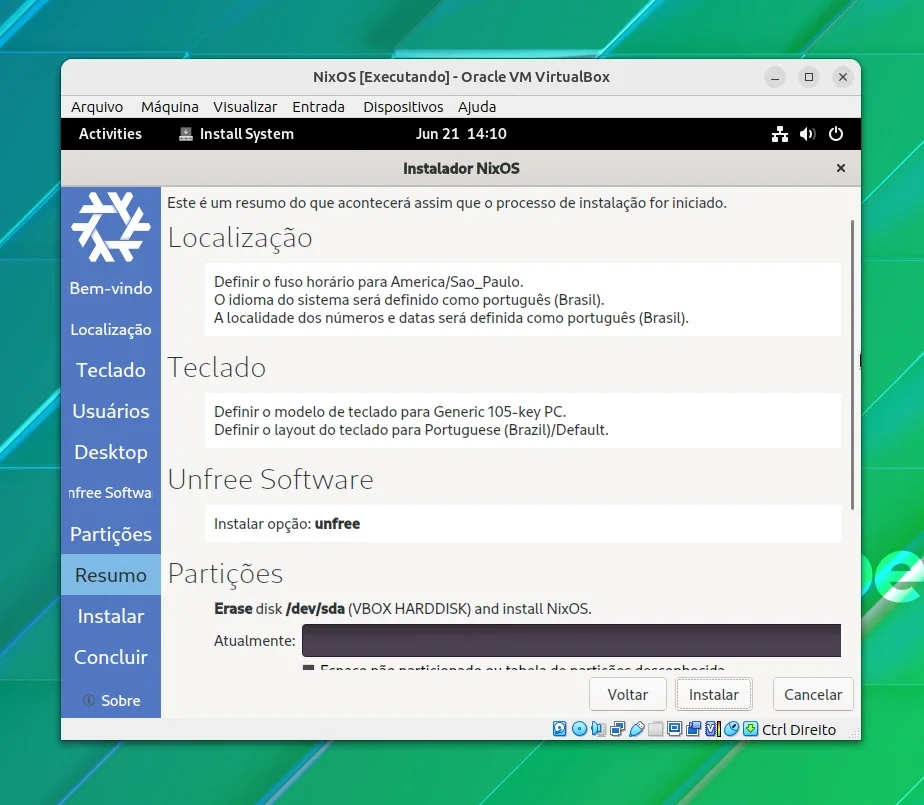Image resolution: width=924 pixels, height=805 pixels.
Task: Click the Voltar button
Action: point(628,694)
